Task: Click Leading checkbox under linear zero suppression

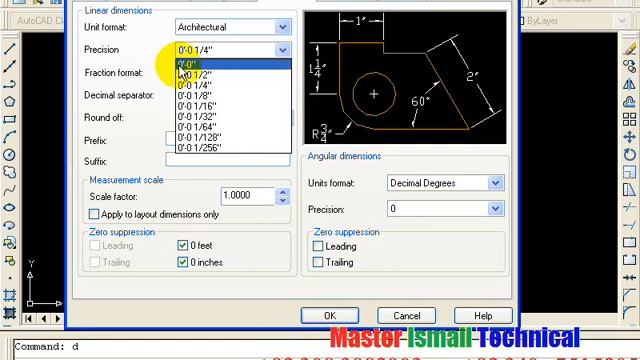Action: (94, 245)
